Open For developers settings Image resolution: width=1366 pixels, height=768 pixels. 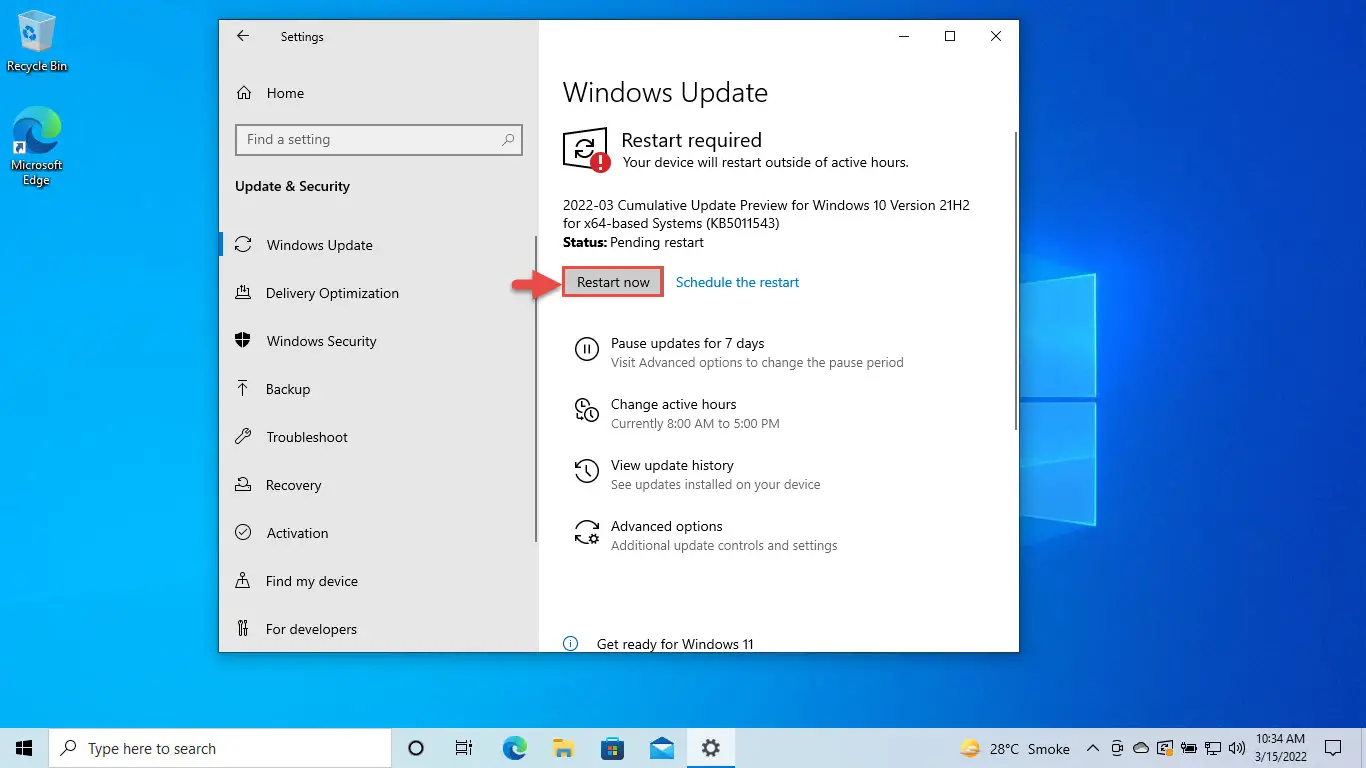pyautogui.click(x=378, y=629)
